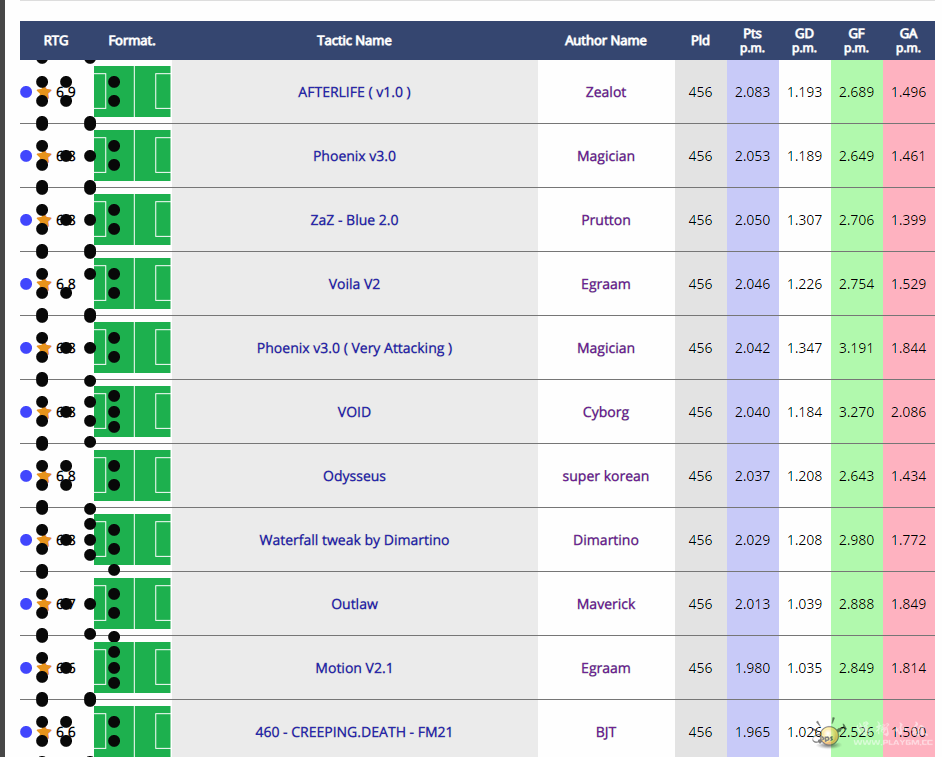This screenshot has width=942, height=757.
Task: Click formation pitch thumbnail for AFTERLIFE row
Action: click(x=132, y=92)
